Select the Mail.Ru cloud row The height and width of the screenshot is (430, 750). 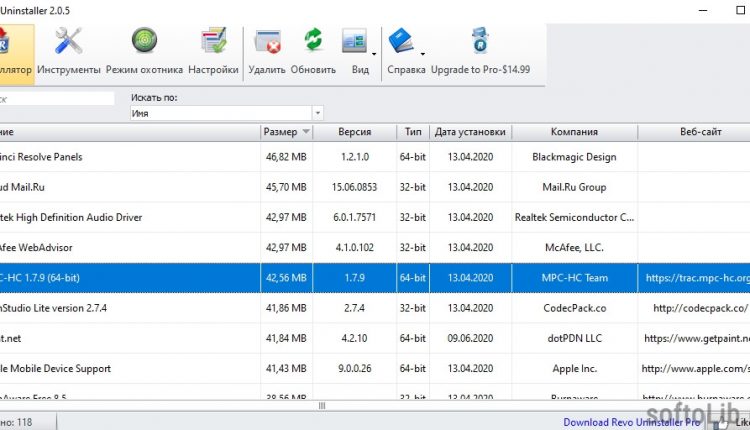point(375,187)
